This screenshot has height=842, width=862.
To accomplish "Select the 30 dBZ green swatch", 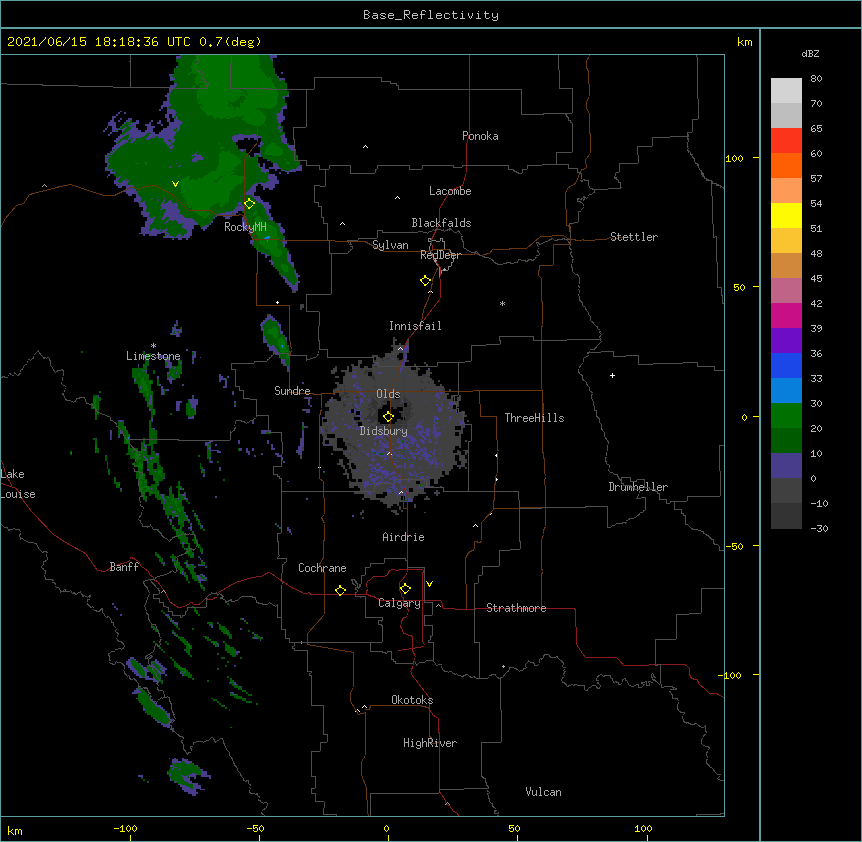I will (786, 416).
